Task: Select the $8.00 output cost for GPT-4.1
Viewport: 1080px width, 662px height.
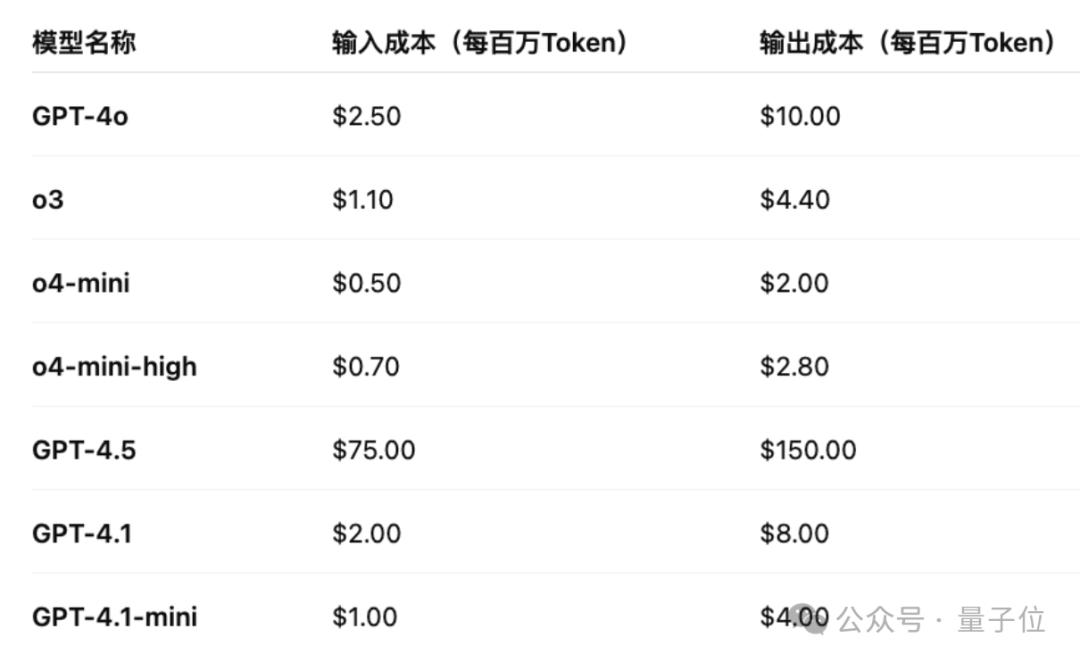Action: click(x=795, y=534)
